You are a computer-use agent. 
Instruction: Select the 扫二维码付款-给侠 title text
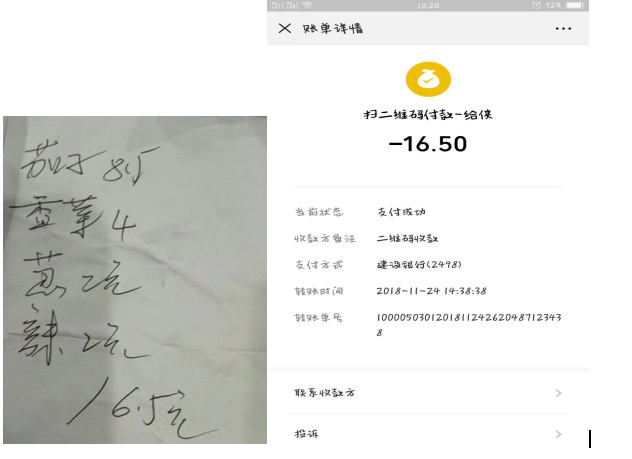tap(428, 115)
